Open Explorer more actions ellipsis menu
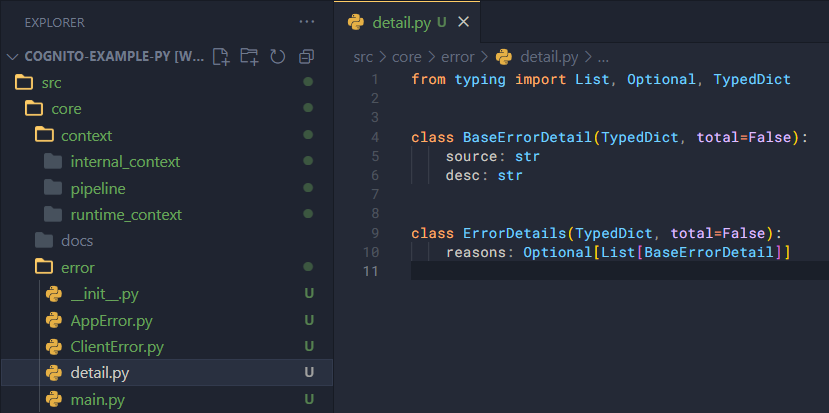This screenshot has width=829, height=413. tap(307, 21)
